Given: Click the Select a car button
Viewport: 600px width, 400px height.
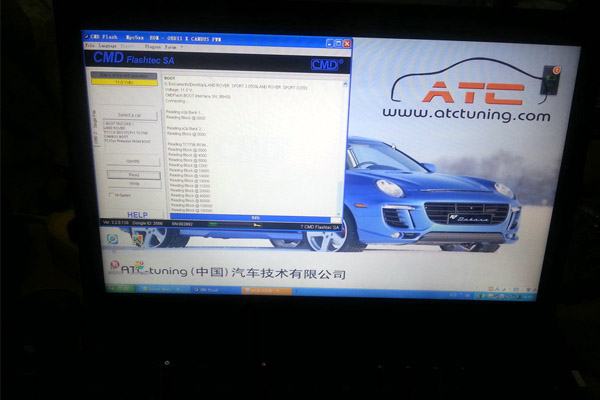Looking at the screenshot, I should click(130, 115).
